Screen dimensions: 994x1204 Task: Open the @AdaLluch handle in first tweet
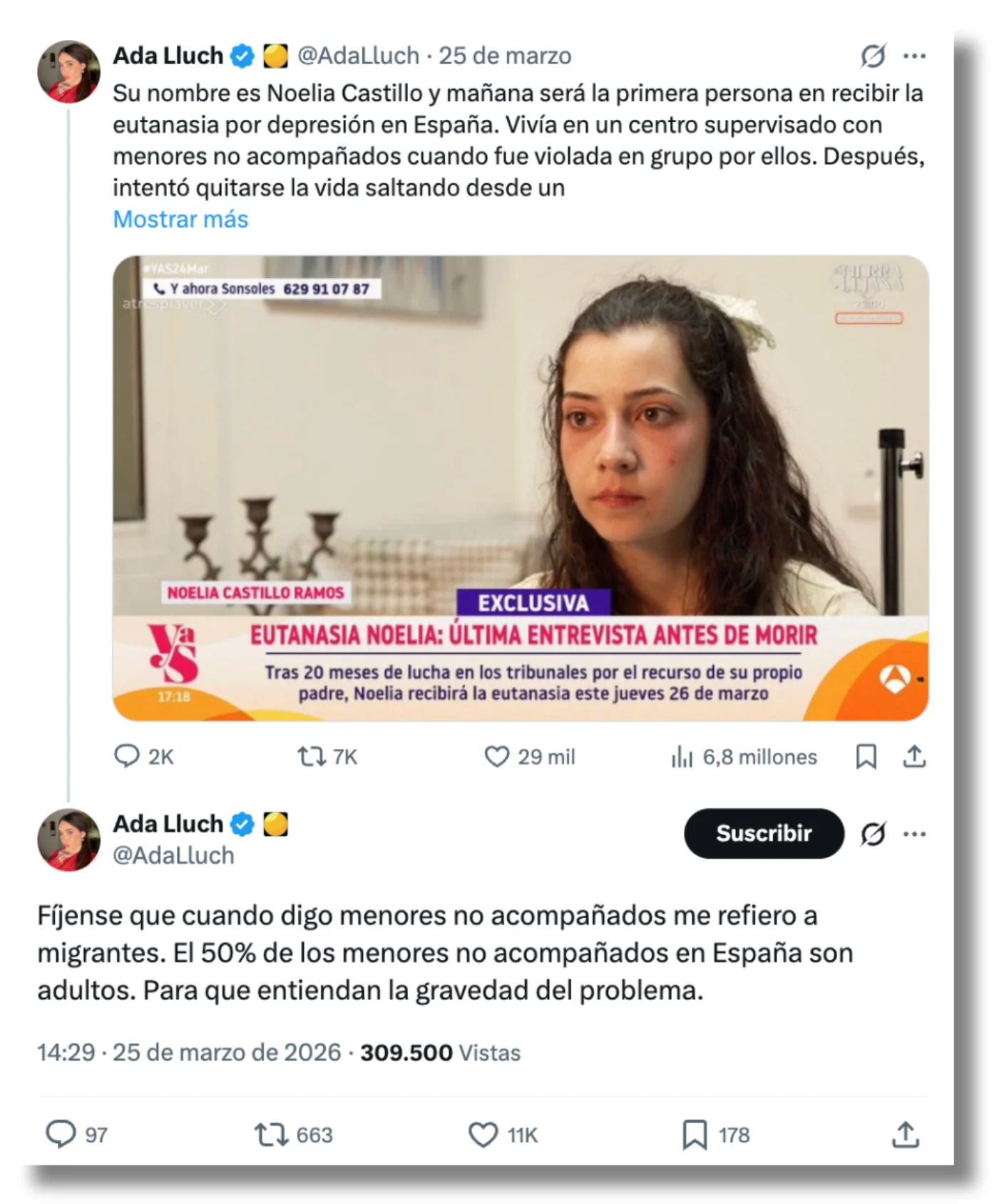[358, 56]
